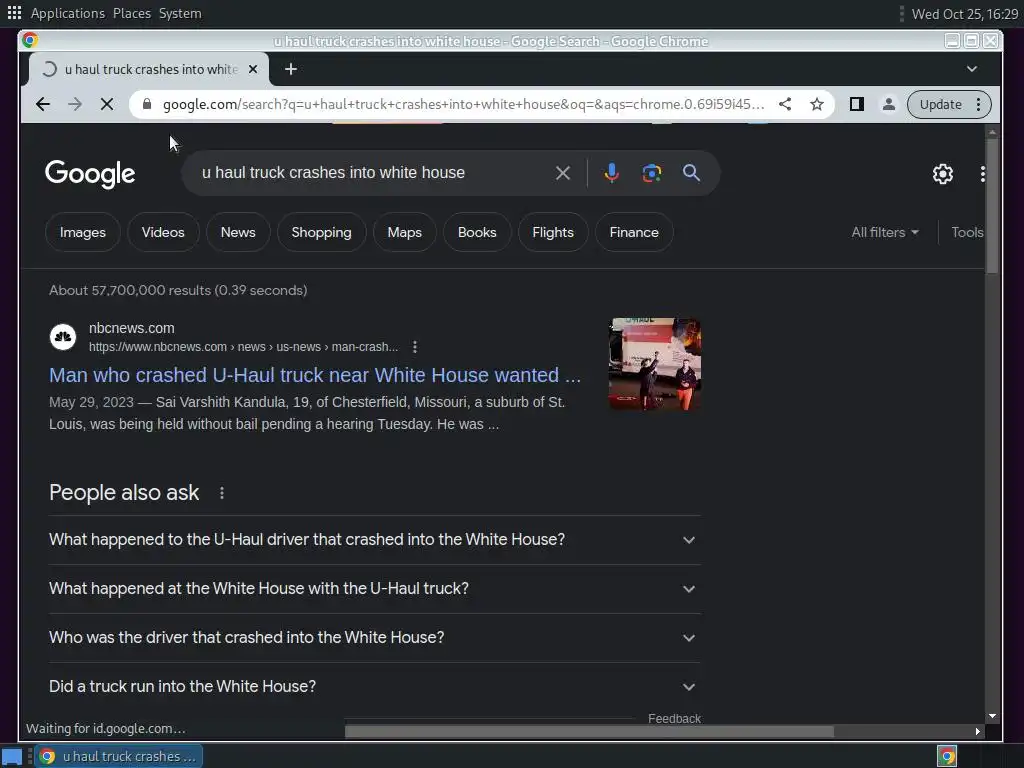This screenshot has width=1024, height=768.
Task: Stop page loading with the X button
Action: (107, 104)
